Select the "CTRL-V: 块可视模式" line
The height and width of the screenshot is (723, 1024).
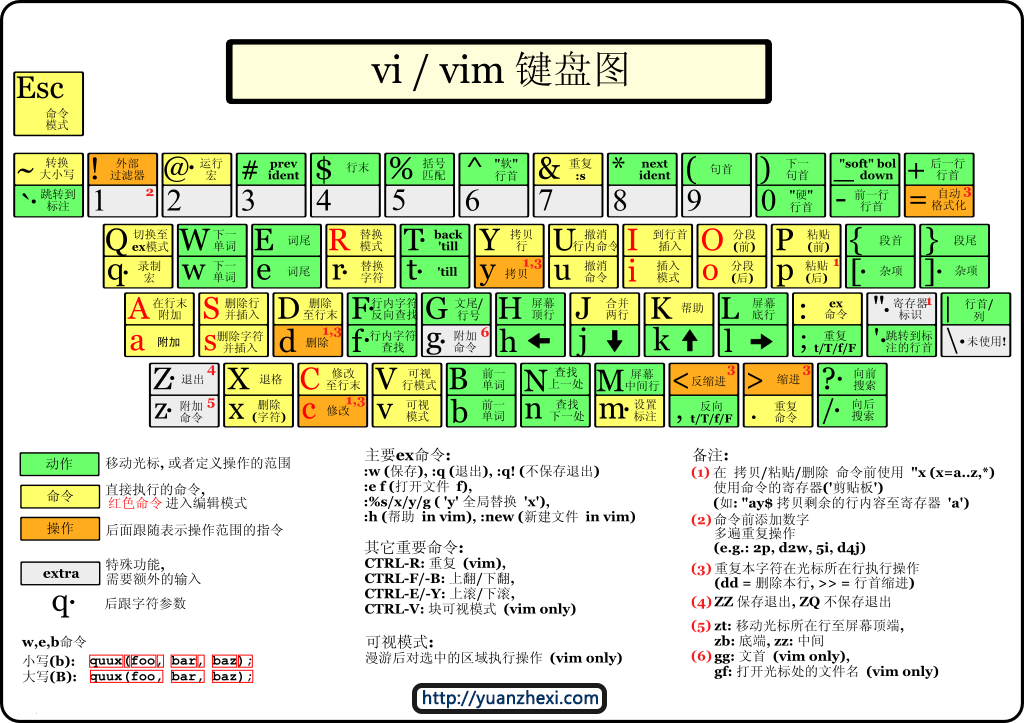470,609
